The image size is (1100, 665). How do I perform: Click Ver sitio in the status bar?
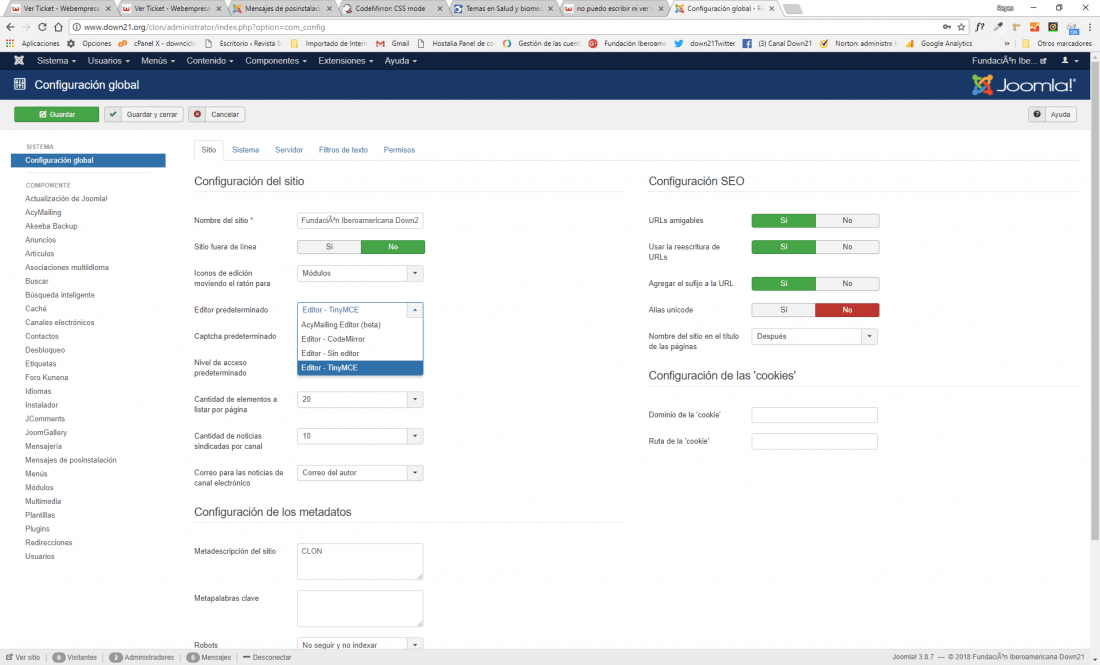pos(23,657)
